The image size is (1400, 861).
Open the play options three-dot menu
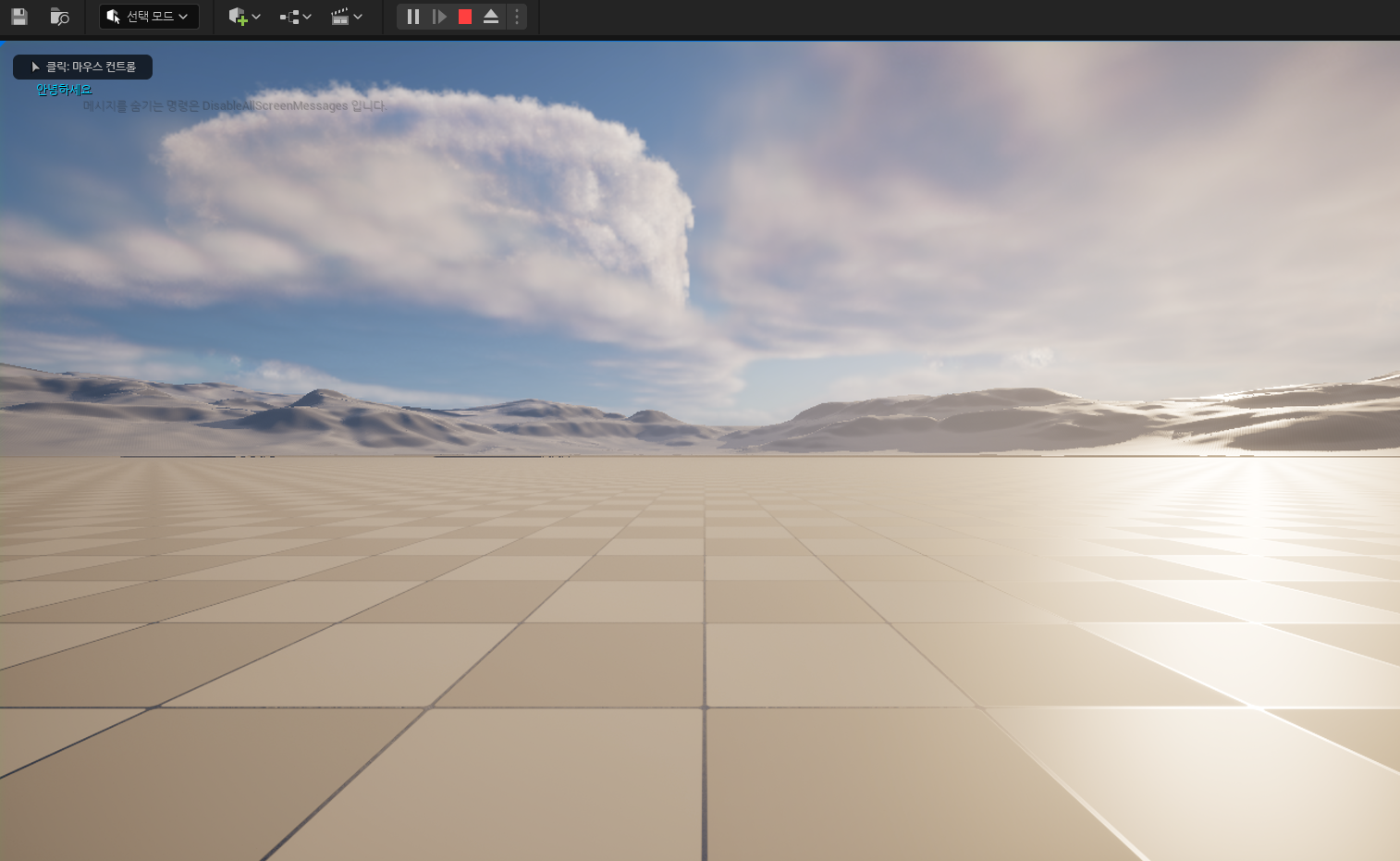[x=517, y=17]
